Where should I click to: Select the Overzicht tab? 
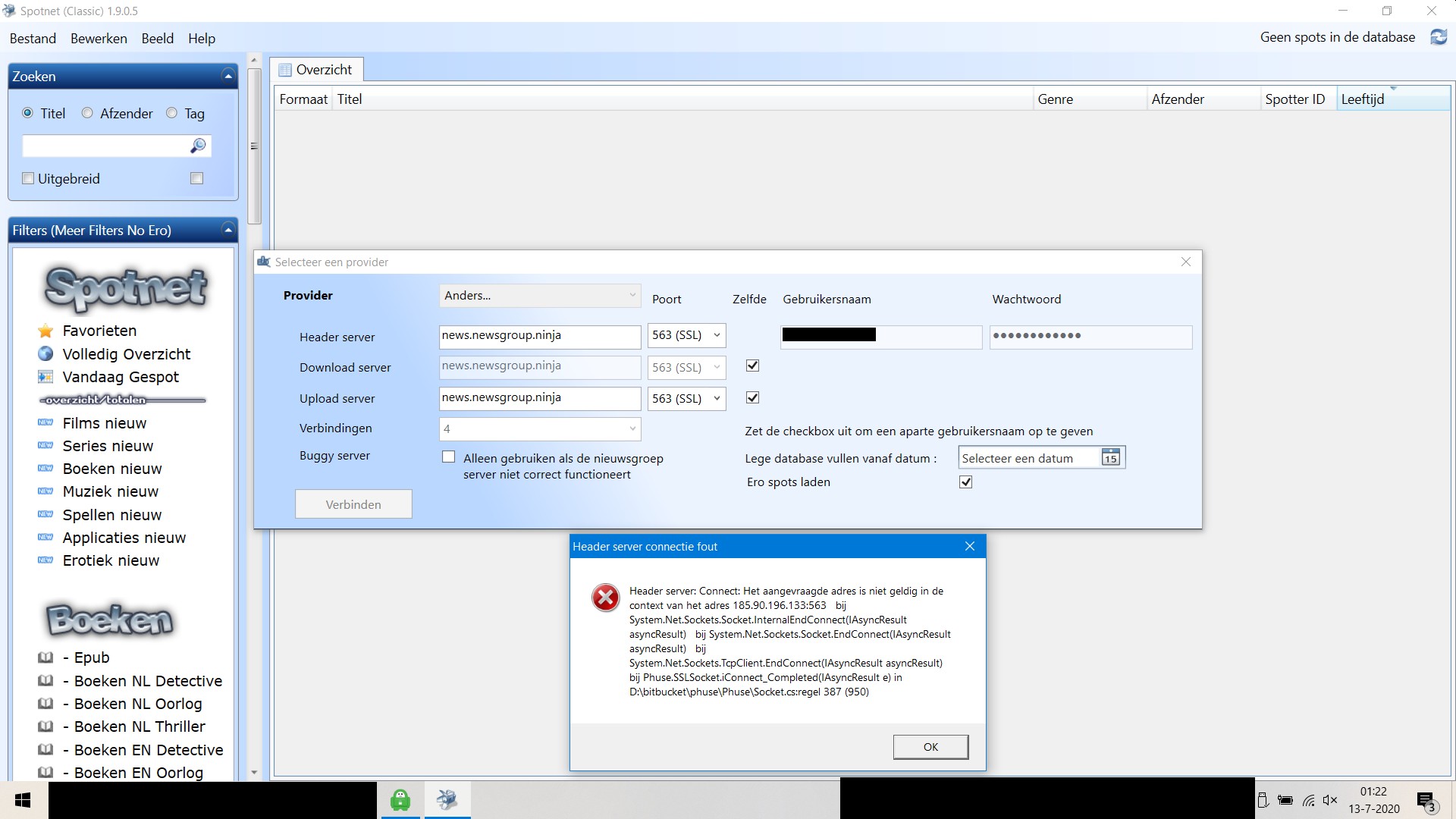(316, 70)
